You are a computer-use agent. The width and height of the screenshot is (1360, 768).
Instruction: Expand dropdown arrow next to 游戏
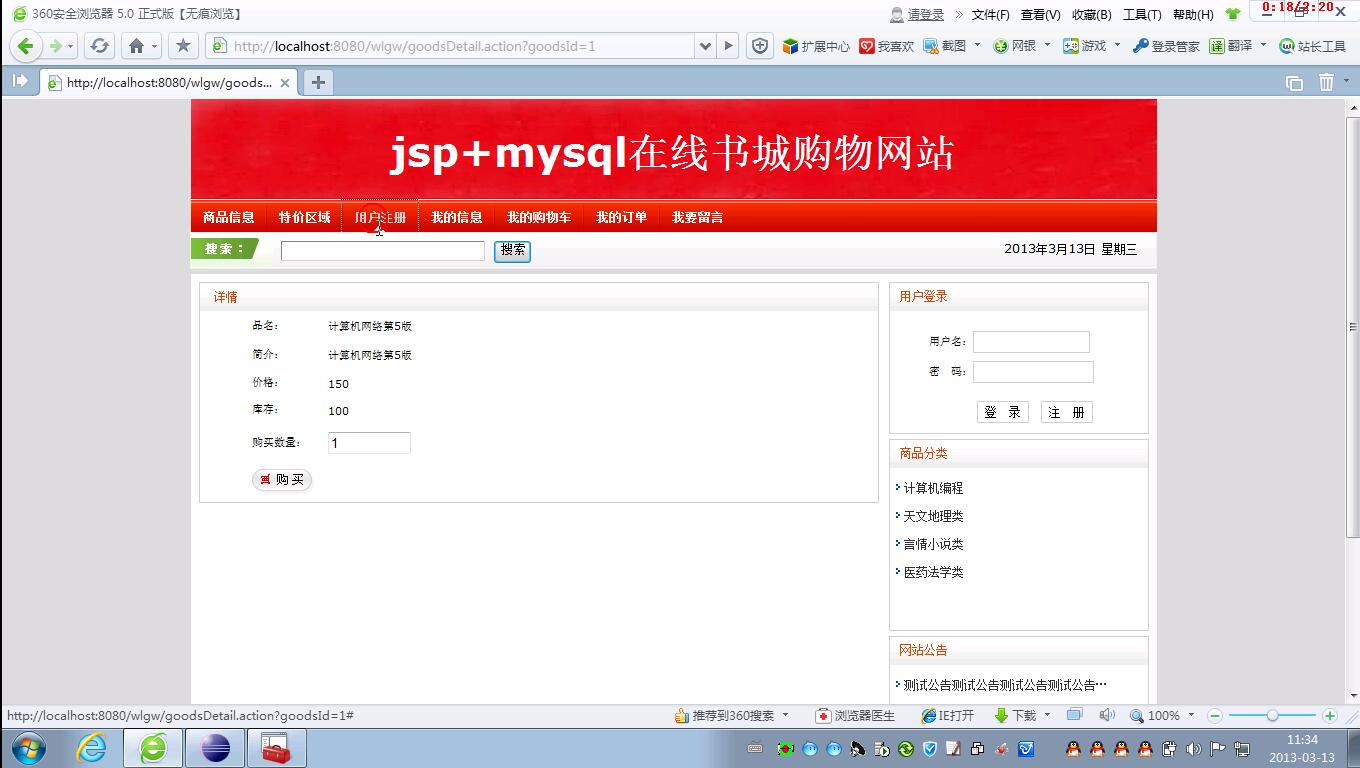click(1117, 45)
